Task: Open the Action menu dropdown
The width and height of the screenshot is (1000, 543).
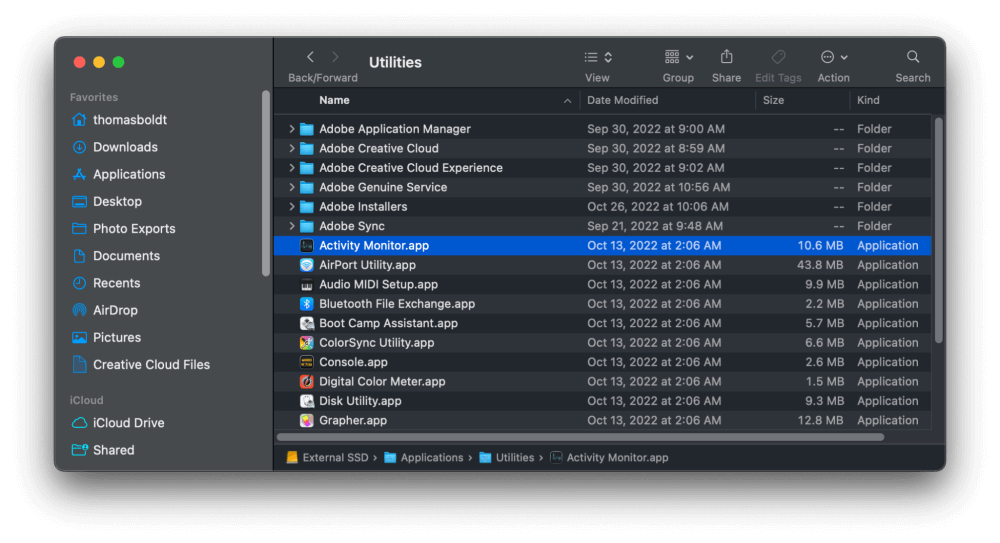Action: (834, 57)
